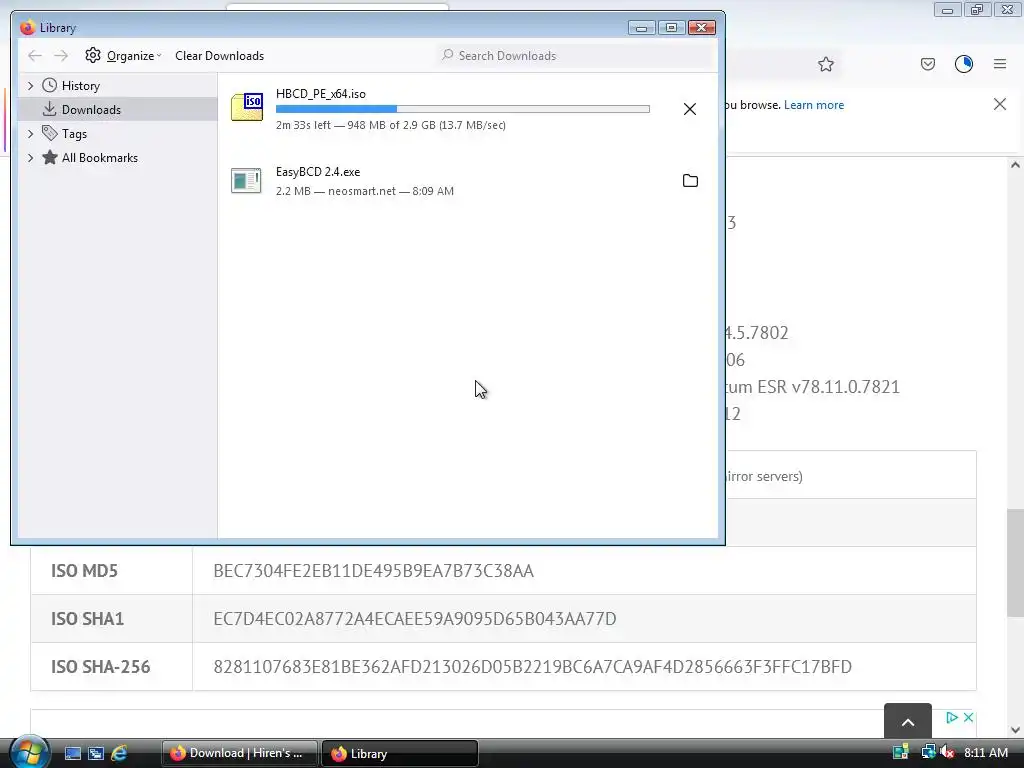This screenshot has height=768, width=1024.
Task: Switch to Download | Hiren's taskbar button
Action: [239, 753]
